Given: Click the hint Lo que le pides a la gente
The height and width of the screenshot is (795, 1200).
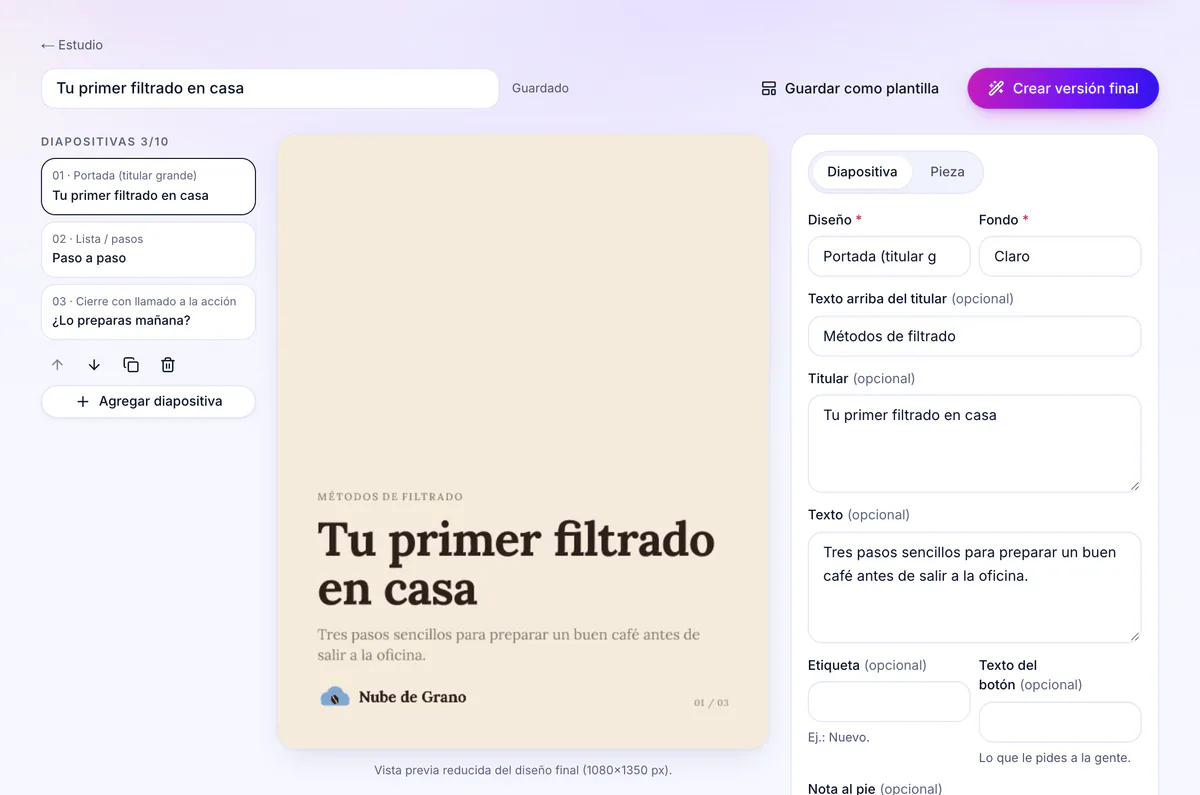Looking at the screenshot, I should [x=1055, y=757].
